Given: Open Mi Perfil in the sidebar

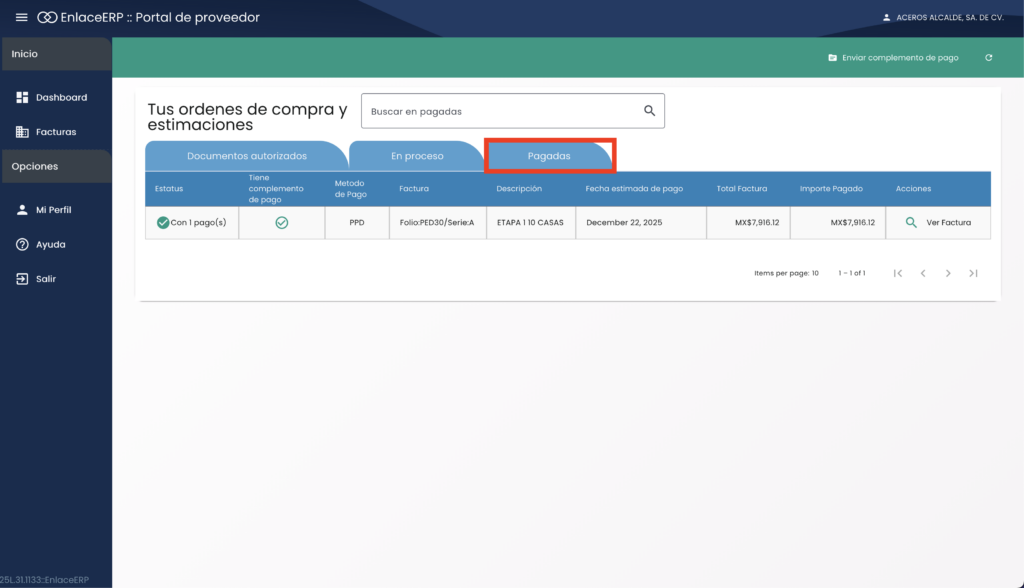Looking at the screenshot, I should 56,210.
